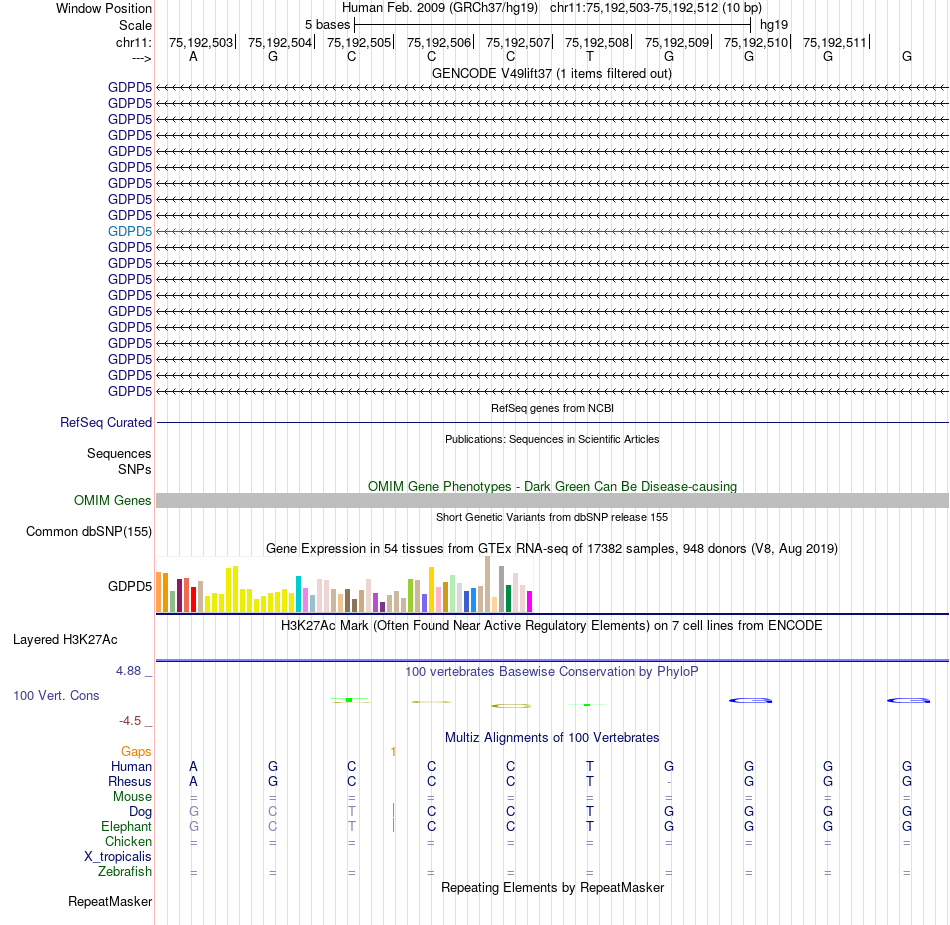Click the orange gap marker 1 in the Gaps row
Viewport: 950px width, 925px height.
[393, 752]
